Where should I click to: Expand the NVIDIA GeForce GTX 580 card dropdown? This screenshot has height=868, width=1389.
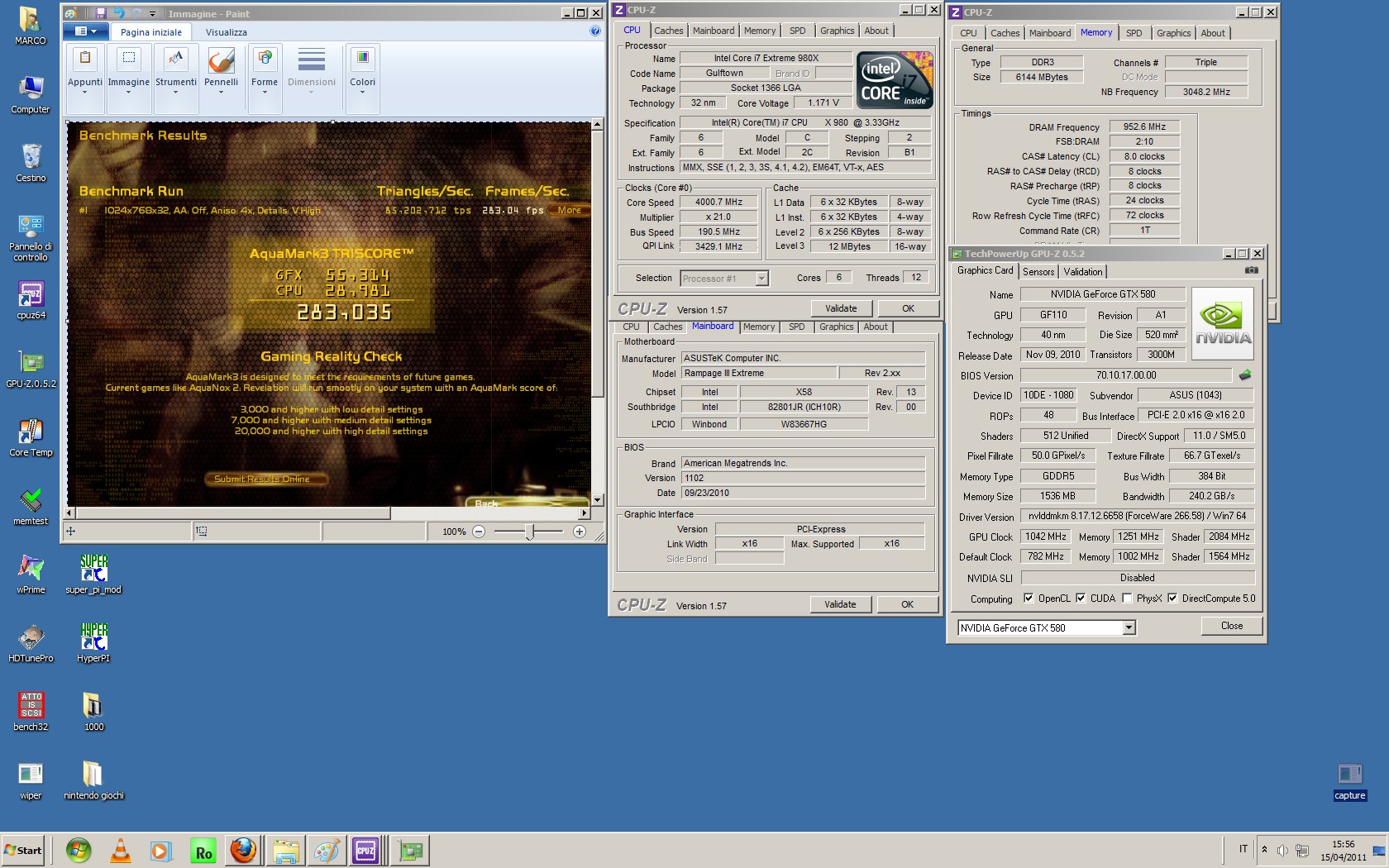tap(1129, 628)
